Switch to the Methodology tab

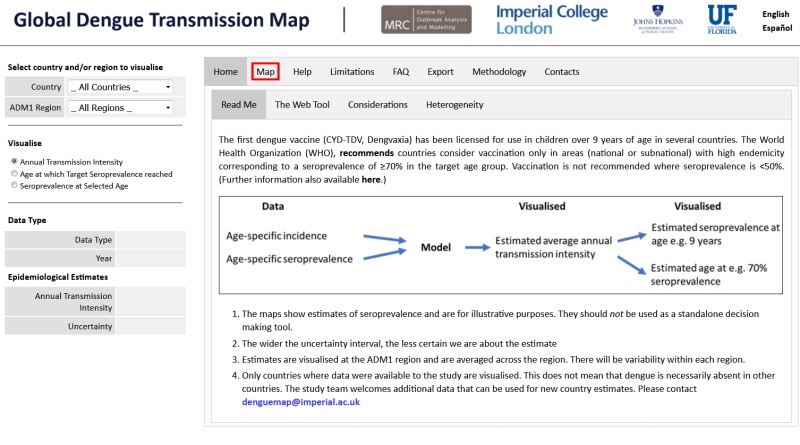point(499,72)
